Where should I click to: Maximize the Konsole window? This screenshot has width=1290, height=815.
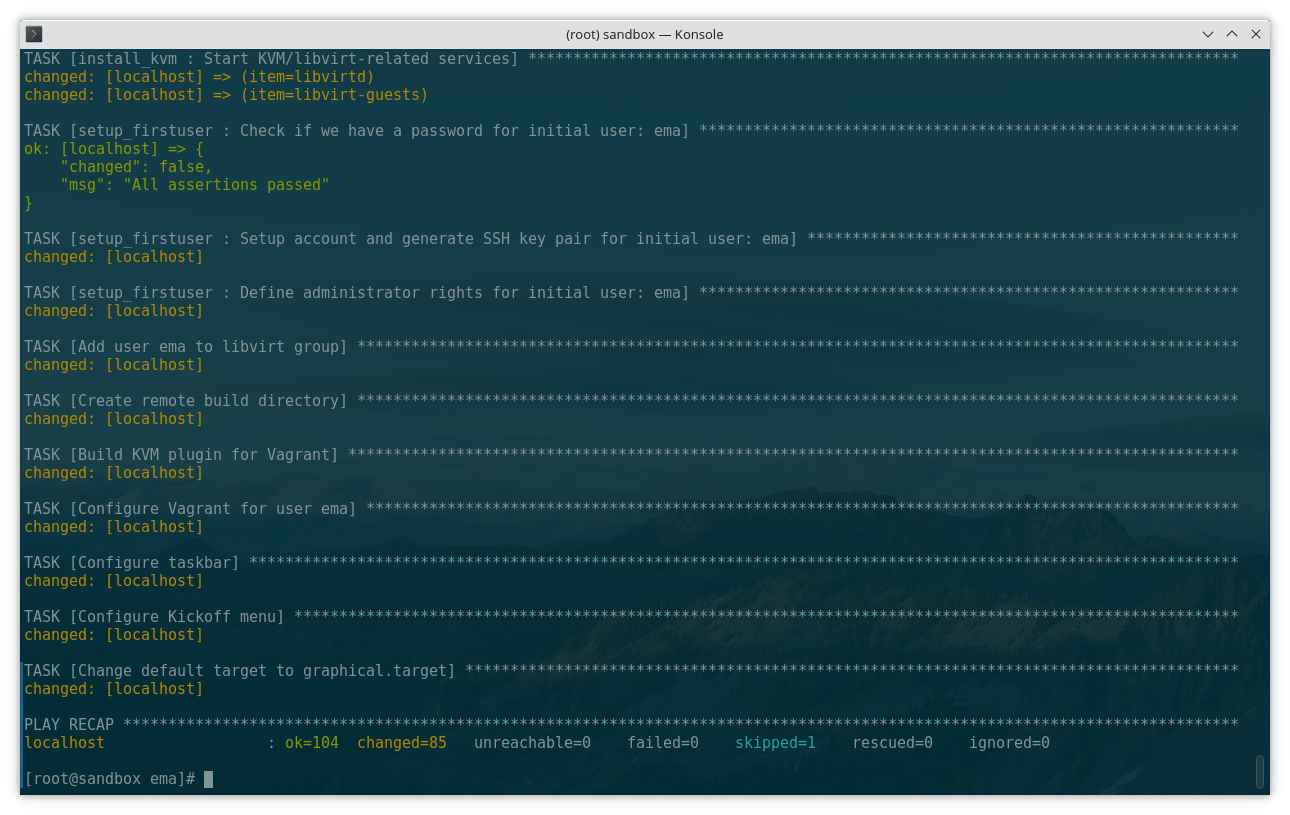point(1232,34)
